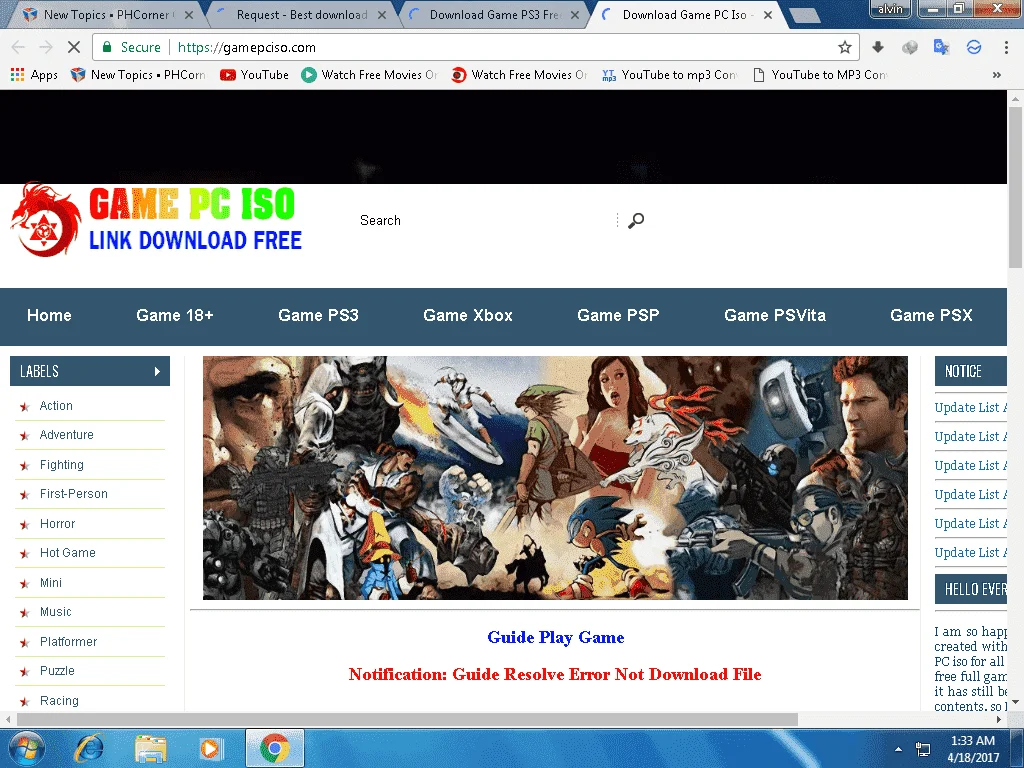This screenshot has width=1024, height=768.
Task: Open the Chrome three-dot menu
Action: pyautogui.click(x=1006, y=47)
